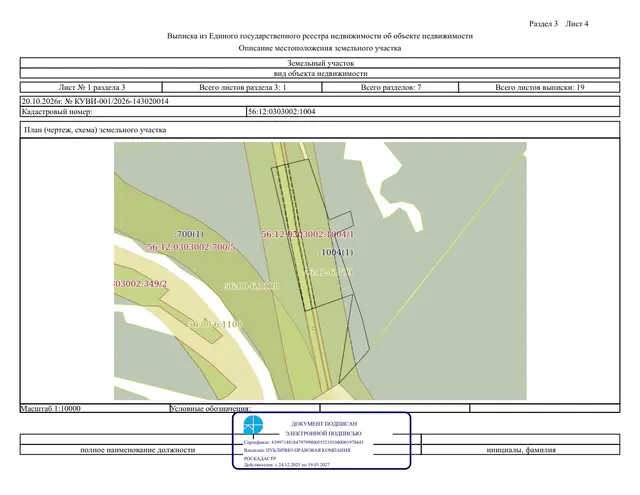This screenshot has height=495, width=640.
Task: Click 'План (чертеж, схема) земельного участка' heading
Action: [95, 130]
